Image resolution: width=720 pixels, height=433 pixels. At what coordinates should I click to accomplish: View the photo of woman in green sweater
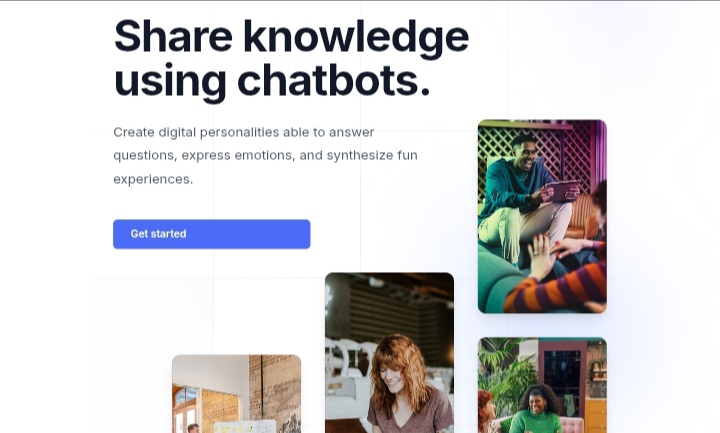tap(542, 385)
